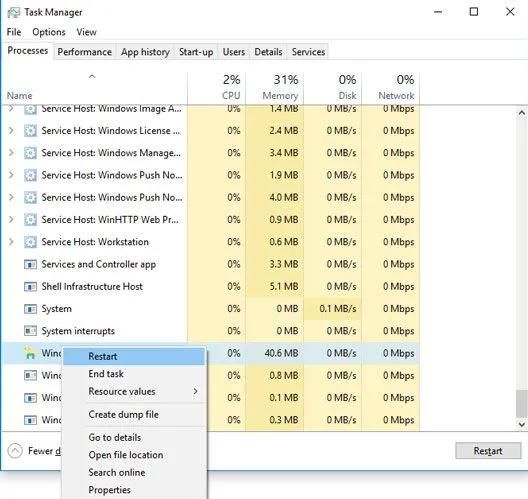Click the 0.1 MB/s disk value for System
The image size is (528, 499).
point(338,309)
